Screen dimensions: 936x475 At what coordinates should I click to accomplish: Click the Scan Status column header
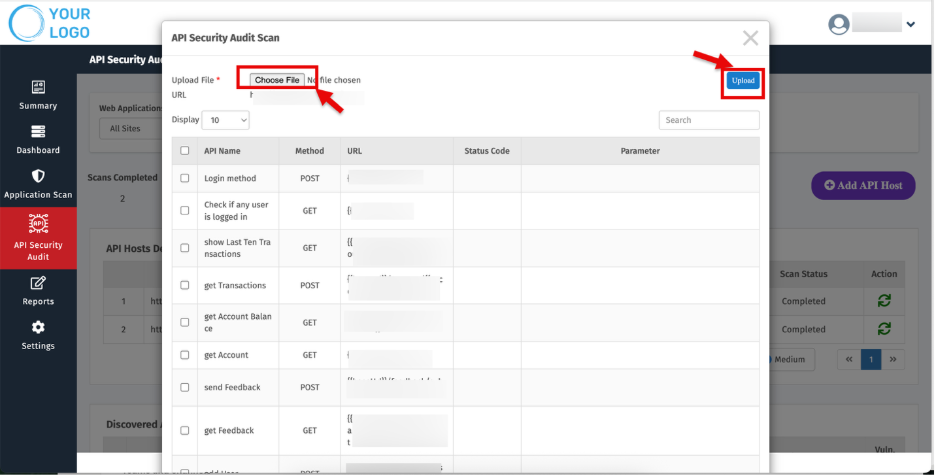coord(803,274)
